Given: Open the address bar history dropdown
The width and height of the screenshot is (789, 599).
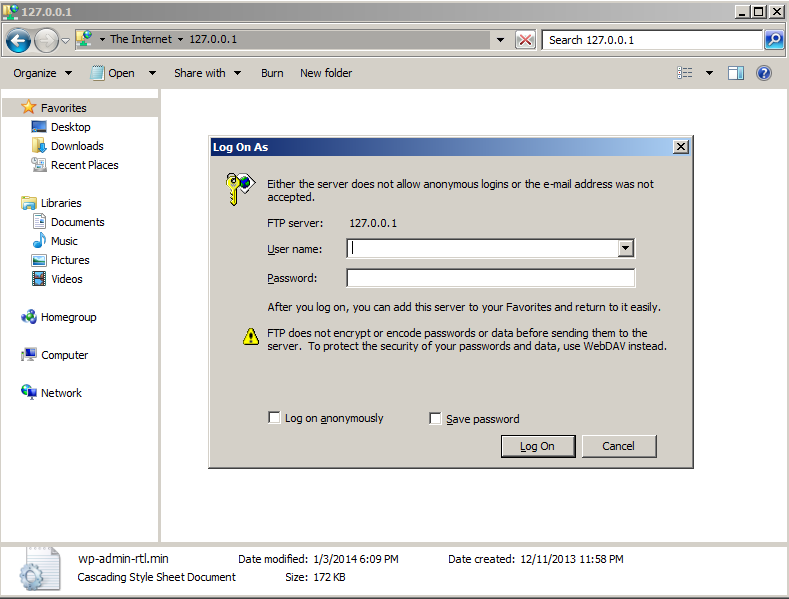Looking at the screenshot, I should (500, 40).
